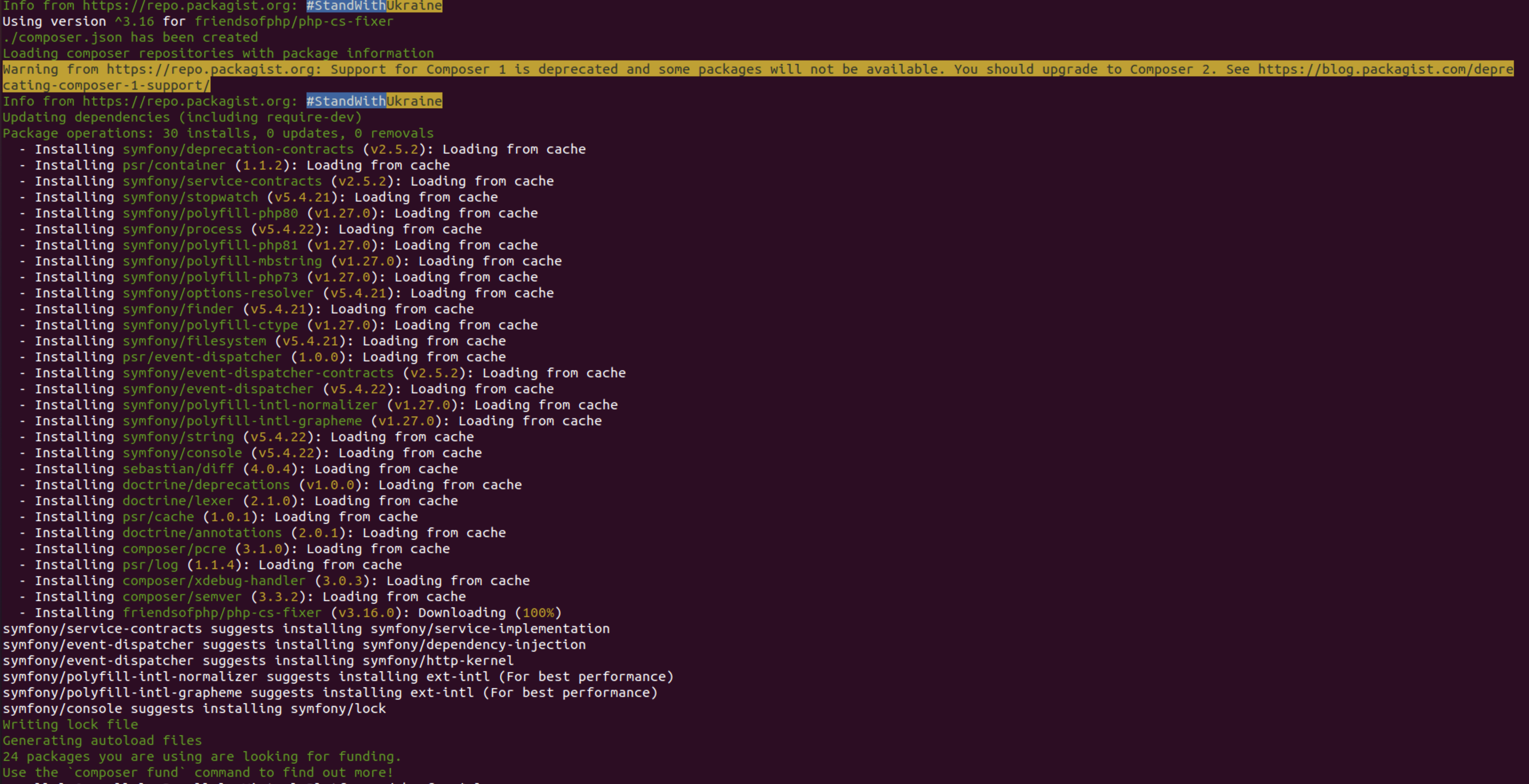Image resolution: width=1529 pixels, height=784 pixels.
Task: Click symfony/polyfill-intl-grapheme in the install list
Action: coord(242,422)
